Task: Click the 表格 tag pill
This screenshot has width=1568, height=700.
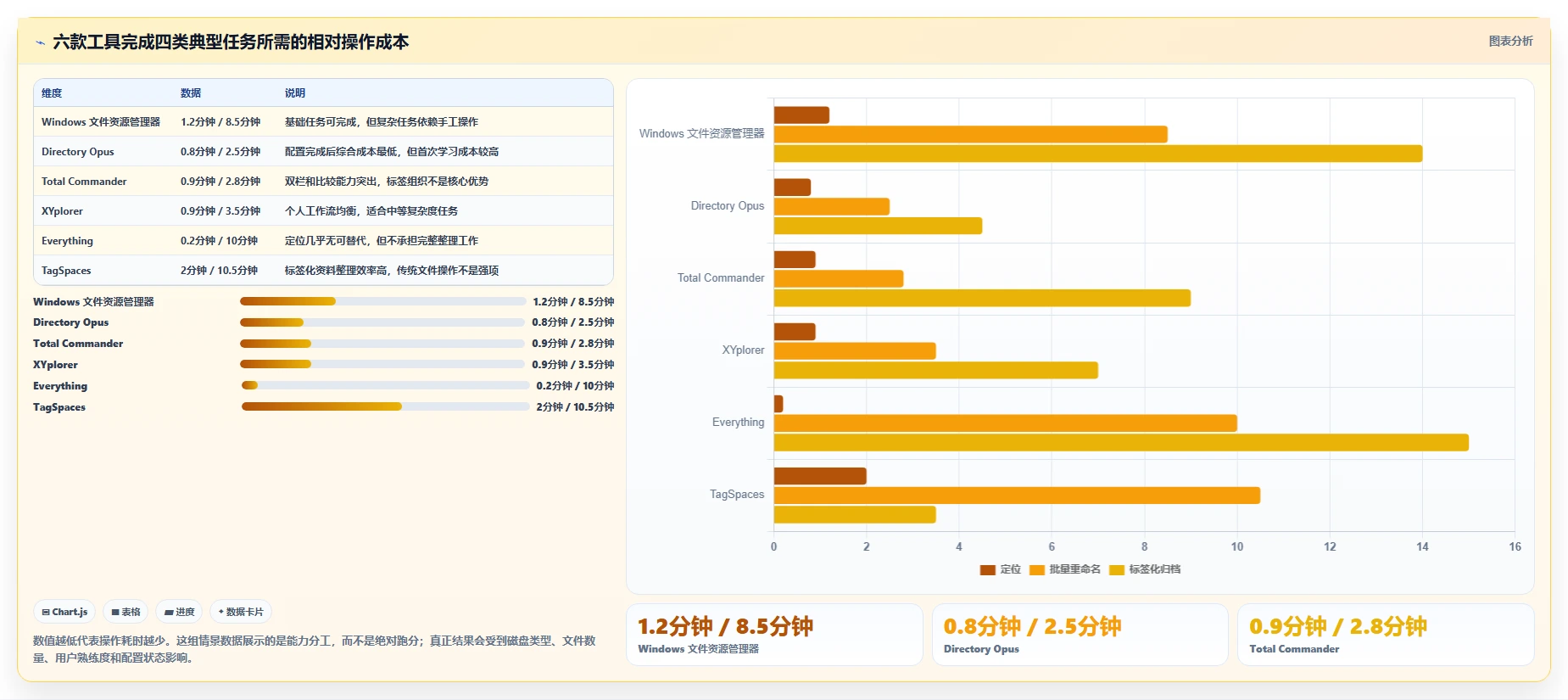Action: click(x=126, y=612)
